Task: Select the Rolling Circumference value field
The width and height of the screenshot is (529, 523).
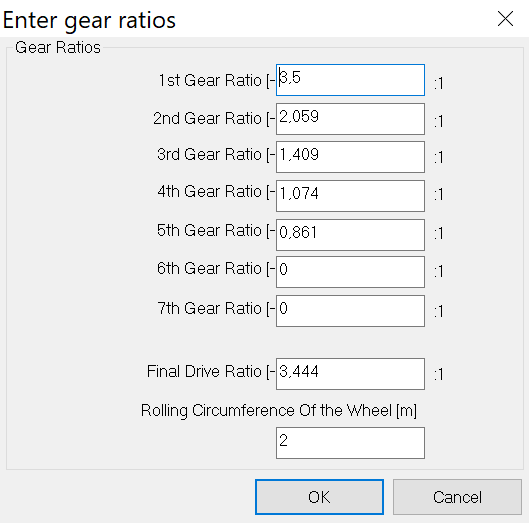Action: pos(350,443)
